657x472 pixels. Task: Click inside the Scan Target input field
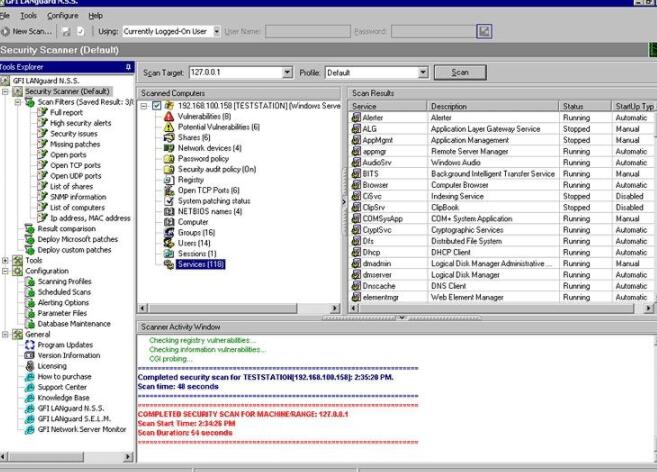click(x=236, y=73)
